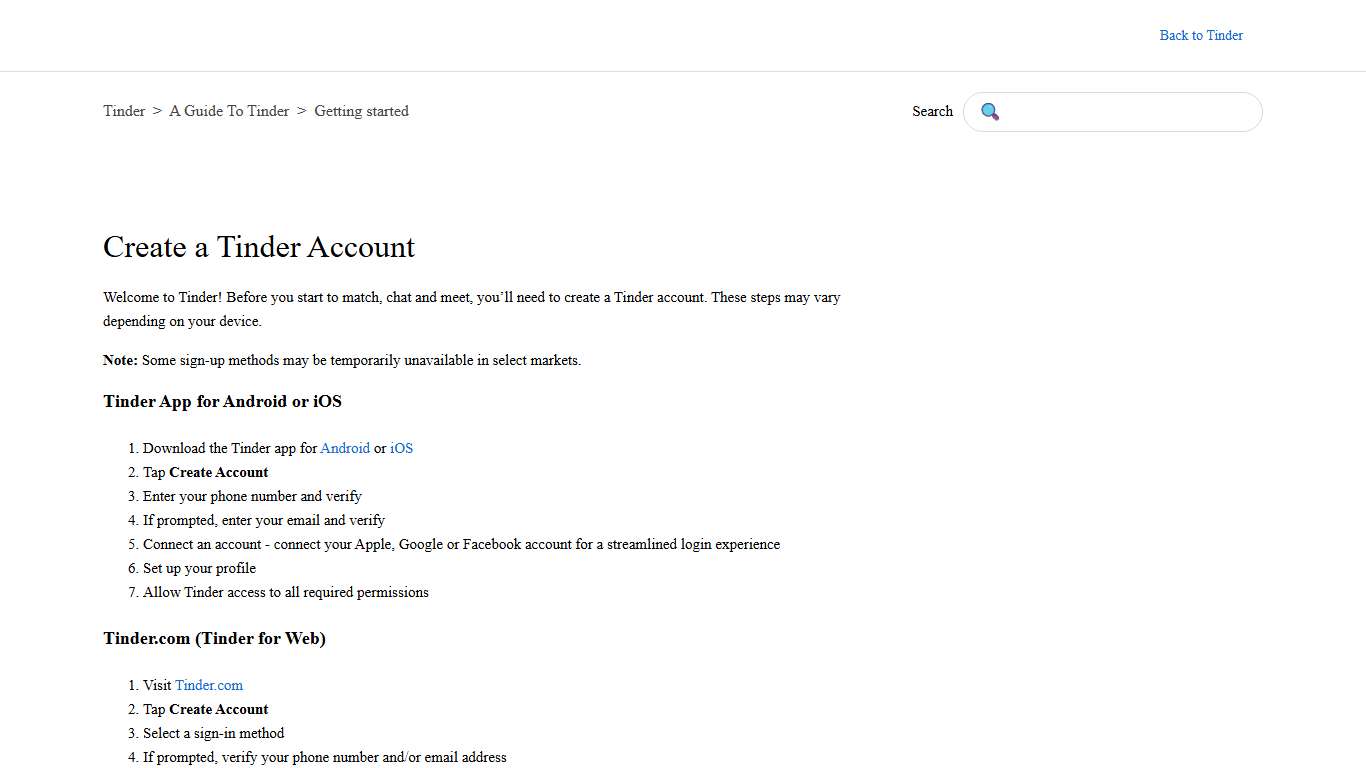
Task: Click the "Allow Tinder access" step text
Action: tap(286, 592)
